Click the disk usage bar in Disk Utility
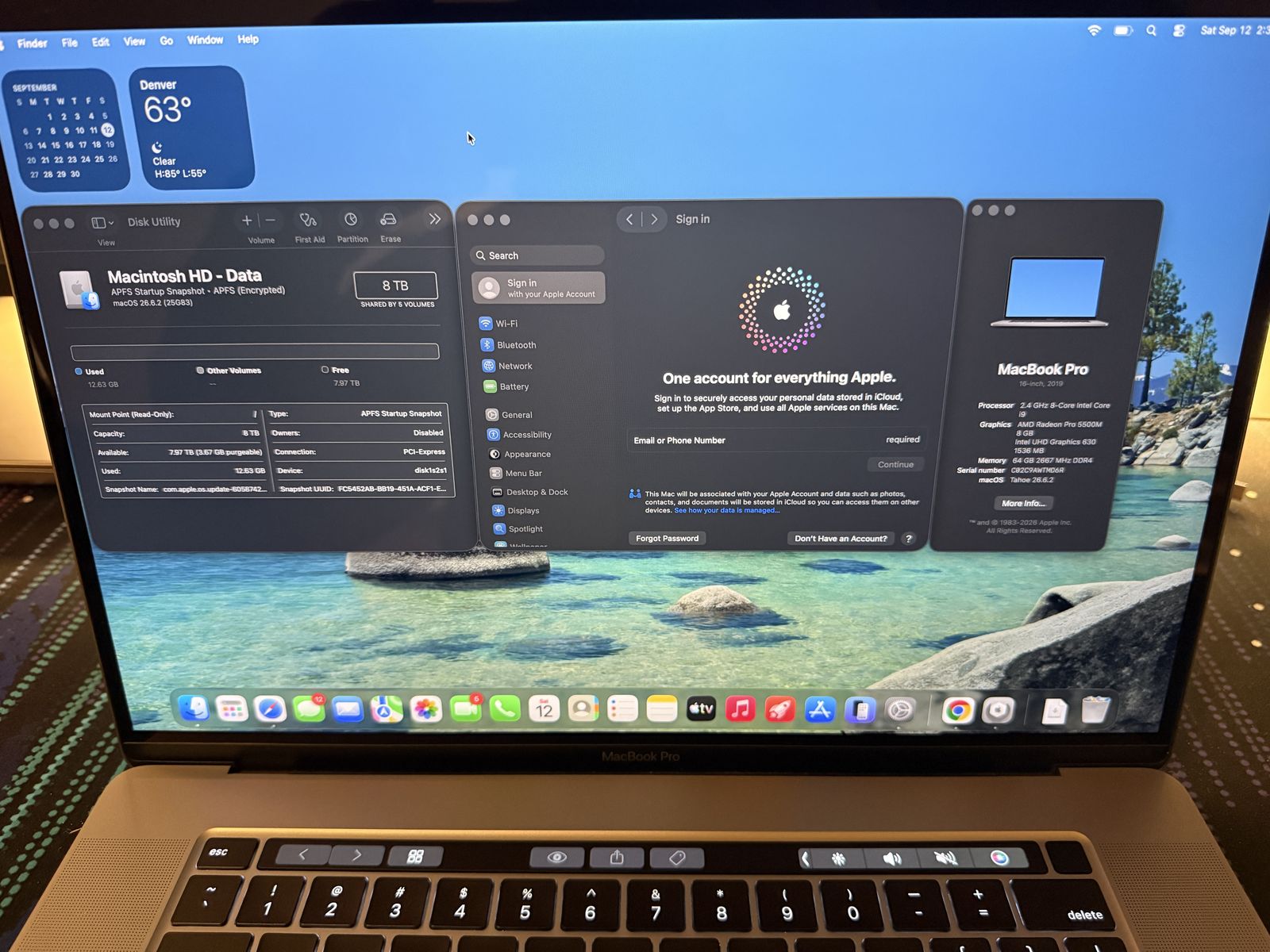The height and width of the screenshot is (952, 1270). (x=255, y=351)
